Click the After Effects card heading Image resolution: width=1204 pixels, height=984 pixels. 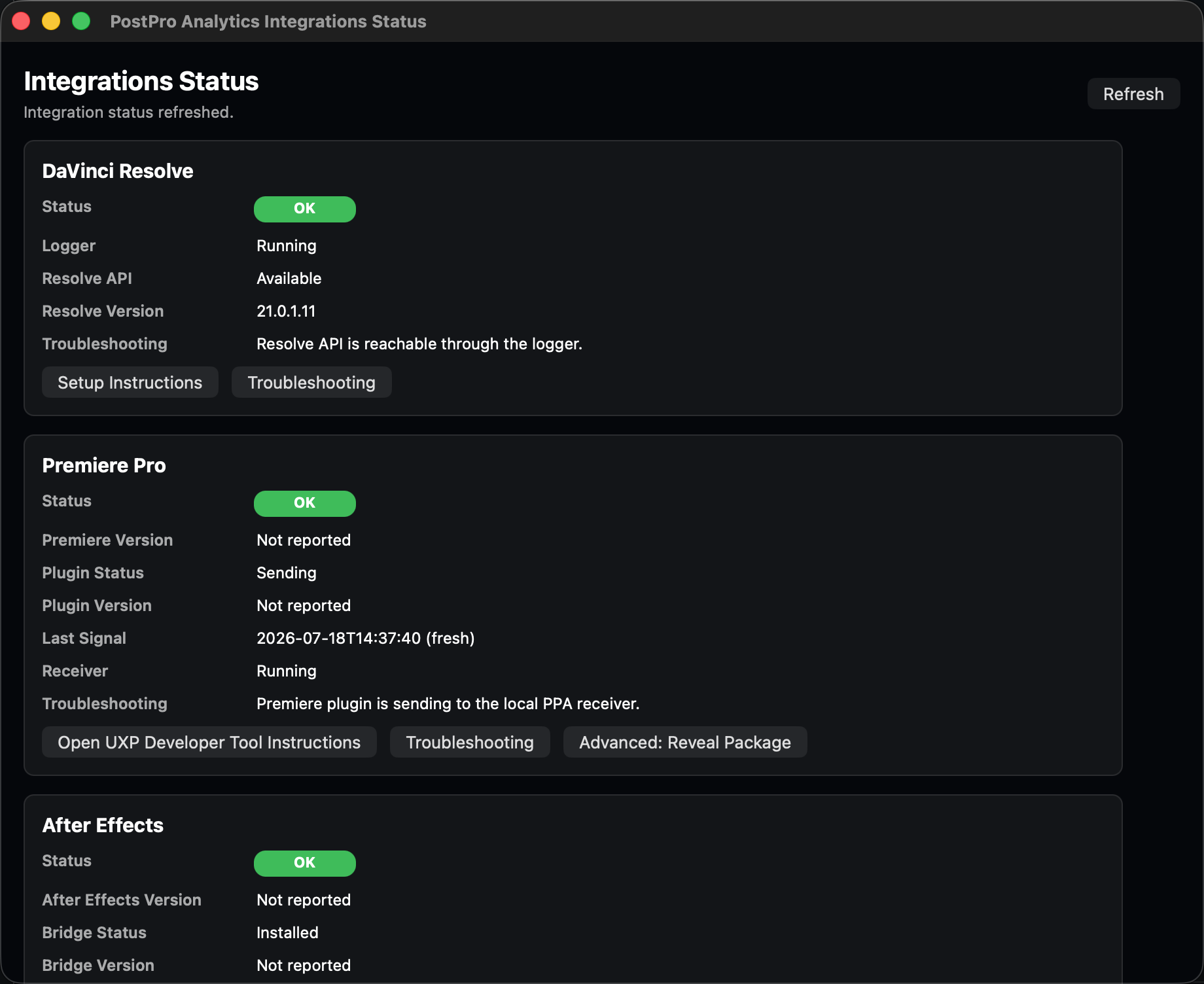coord(103,825)
